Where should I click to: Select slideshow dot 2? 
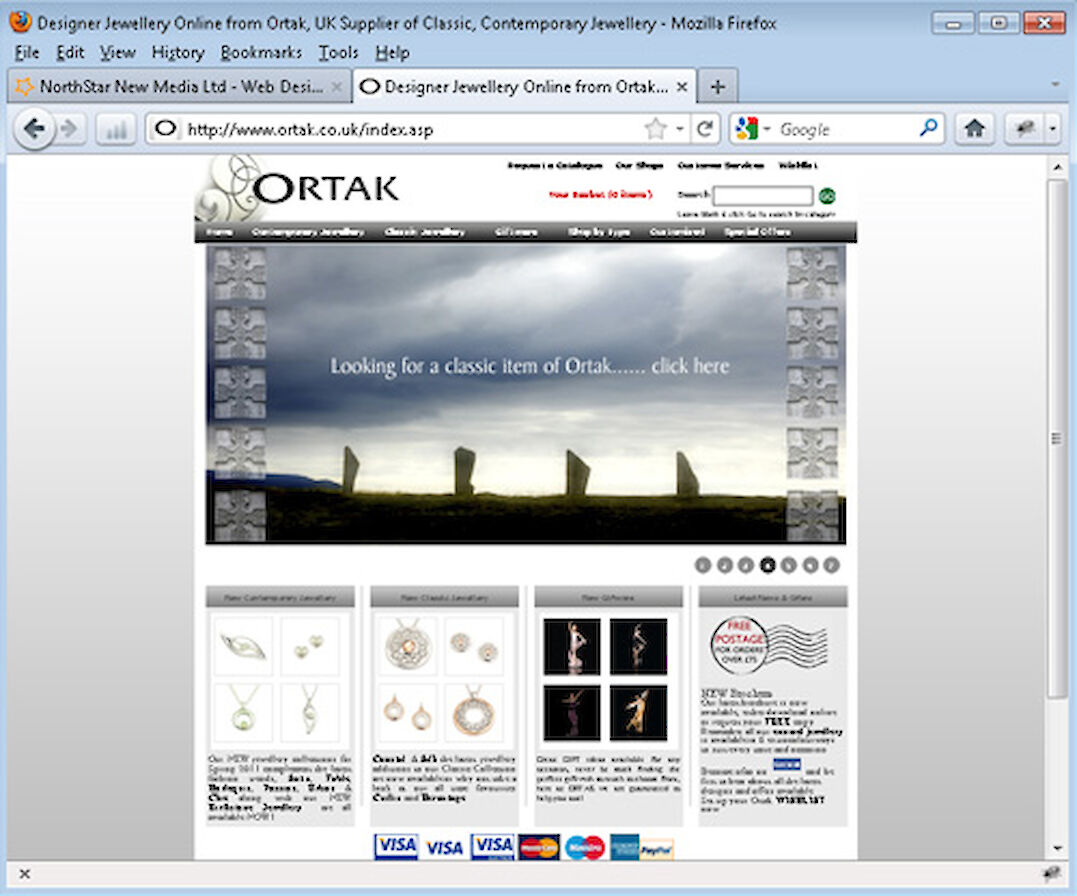(x=725, y=565)
